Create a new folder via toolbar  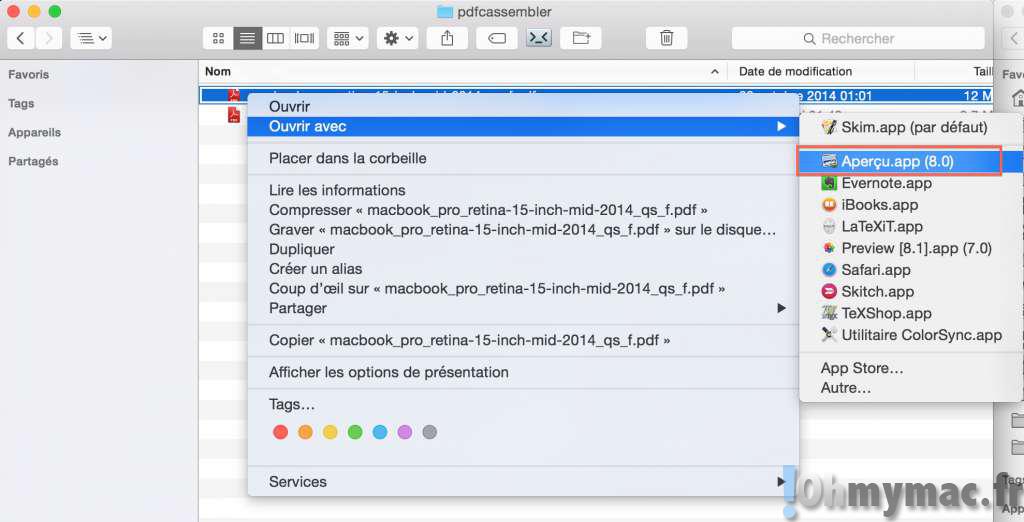coord(581,39)
